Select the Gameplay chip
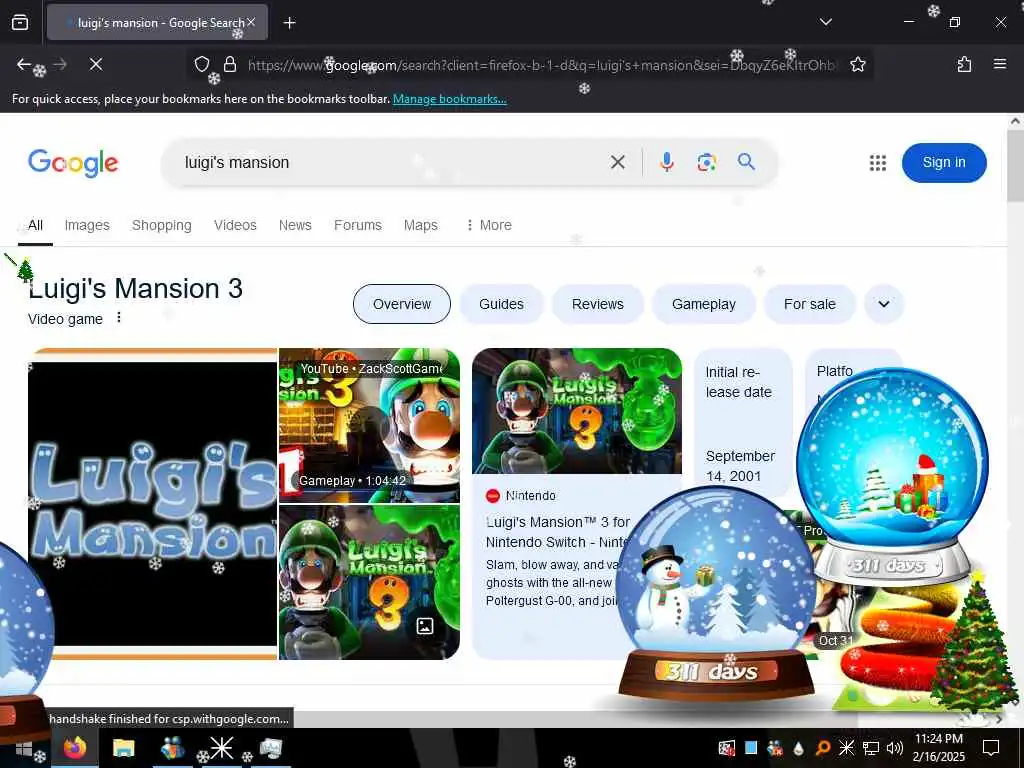Image resolution: width=1024 pixels, height=768 pixels. (x=703, y=304)
